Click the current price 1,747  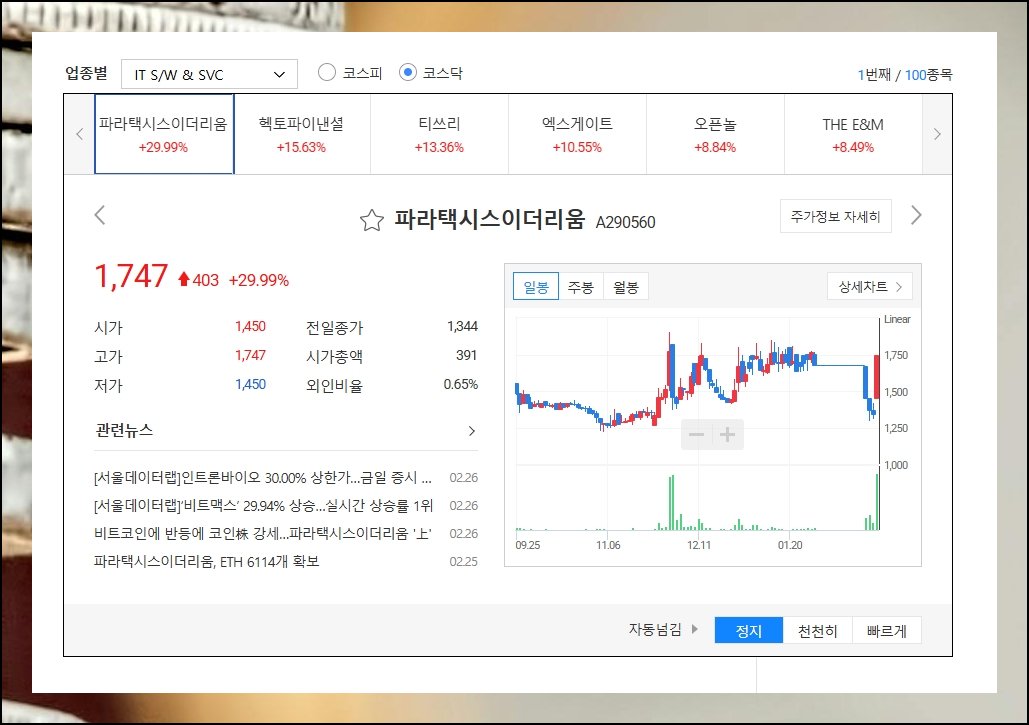point(131,276)
